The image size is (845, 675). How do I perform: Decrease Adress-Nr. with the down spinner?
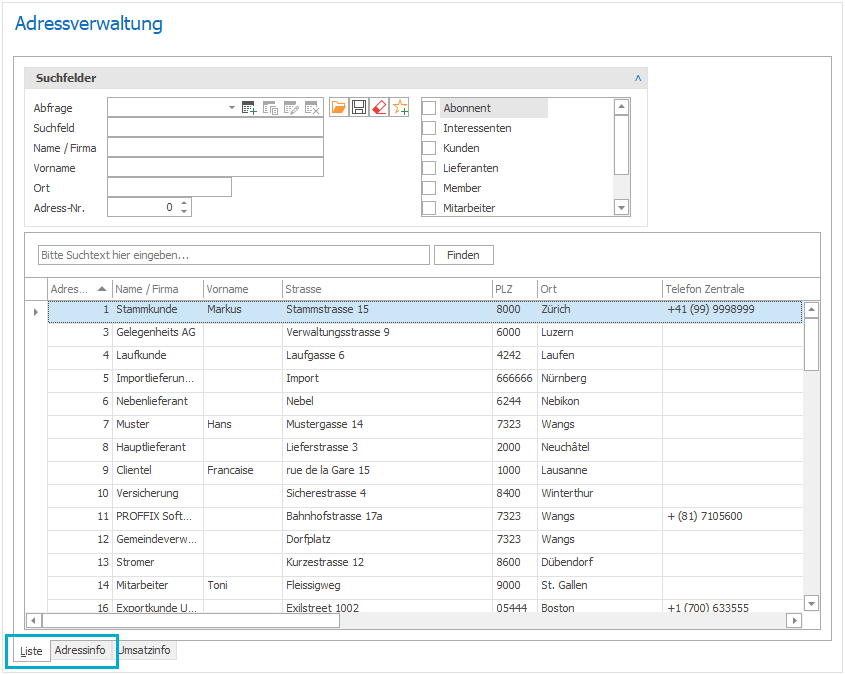pos(184,211)
